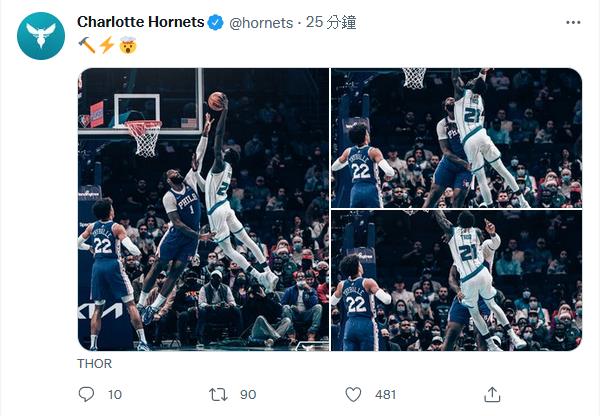Open the top-right game photo

point(456,137)
